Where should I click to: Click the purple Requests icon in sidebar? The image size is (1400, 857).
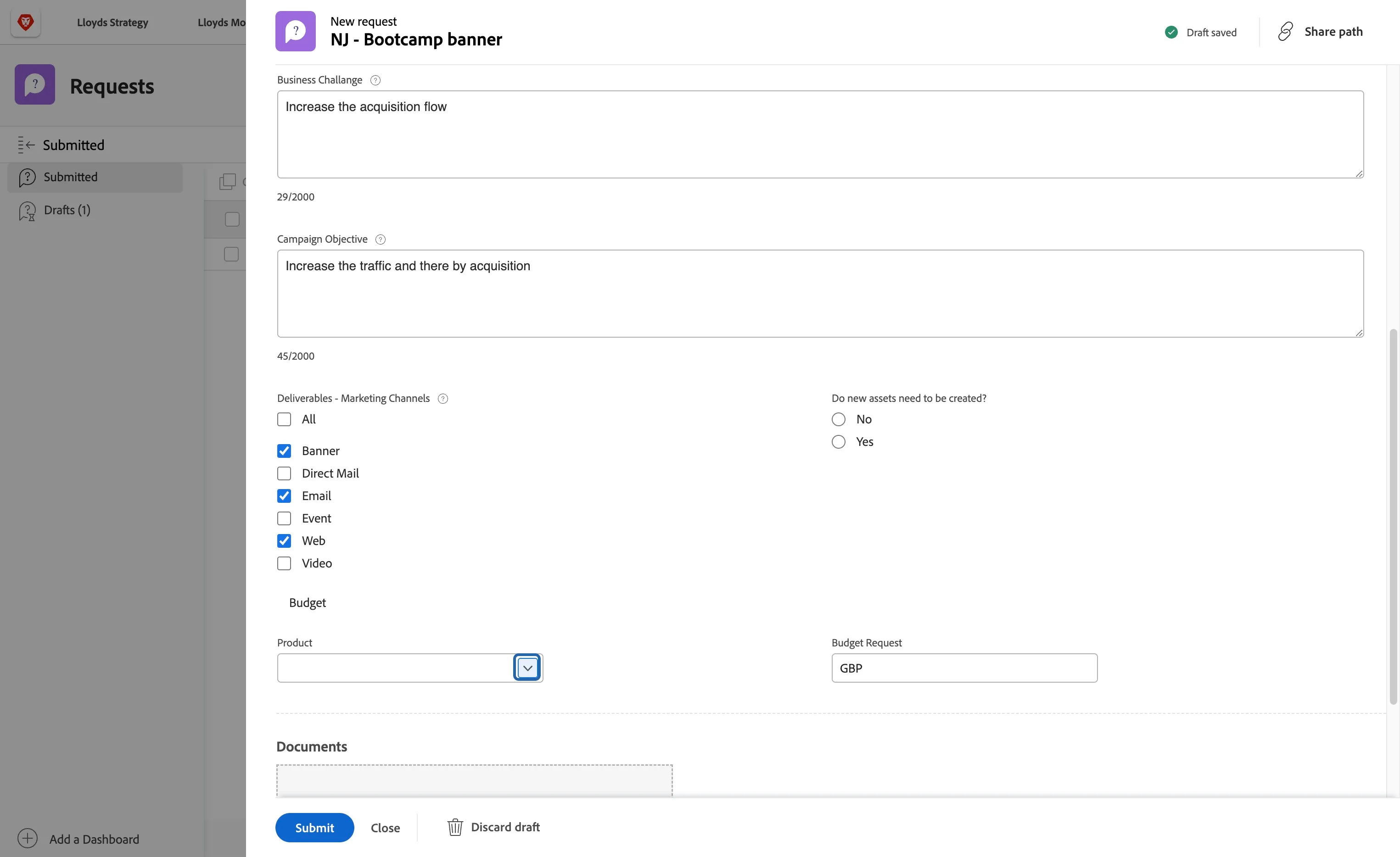pyautogui.click(x=35, y=84)
